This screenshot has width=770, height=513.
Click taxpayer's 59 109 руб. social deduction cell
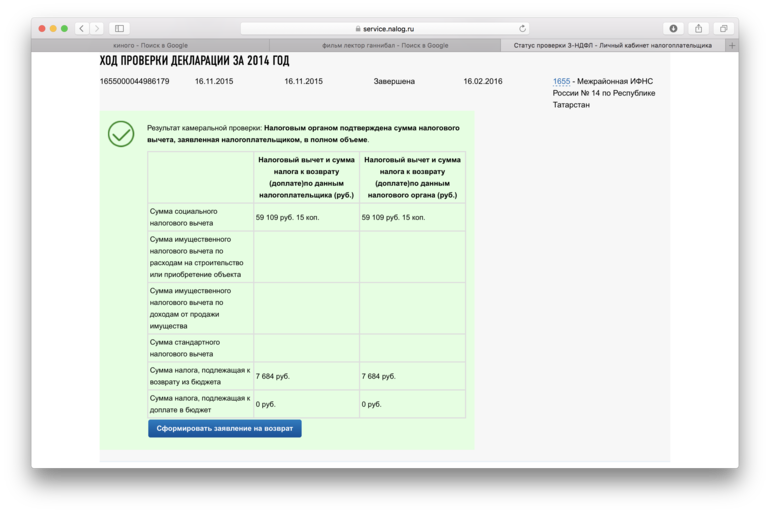[287, 217]
